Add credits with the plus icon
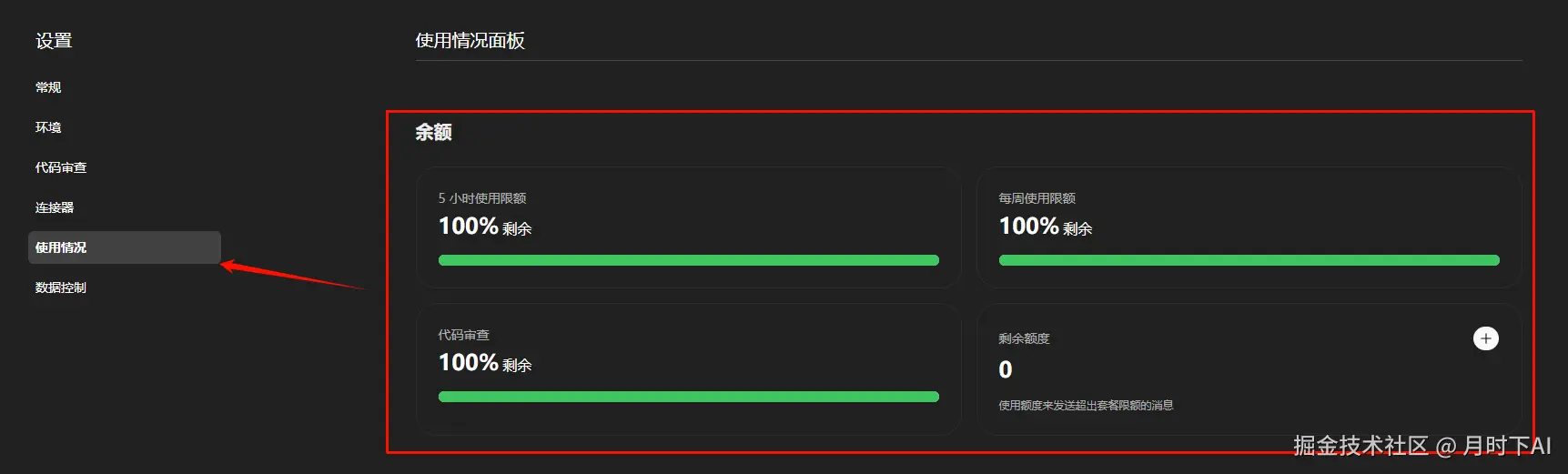1568x474 pixels. coord(1485,338)
